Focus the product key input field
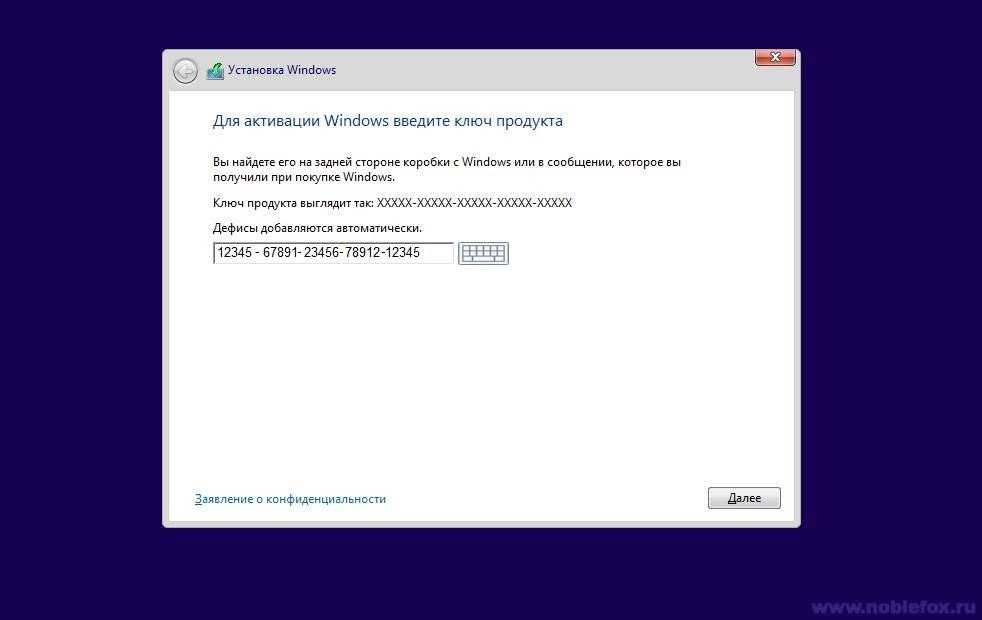 click(333, 253)
